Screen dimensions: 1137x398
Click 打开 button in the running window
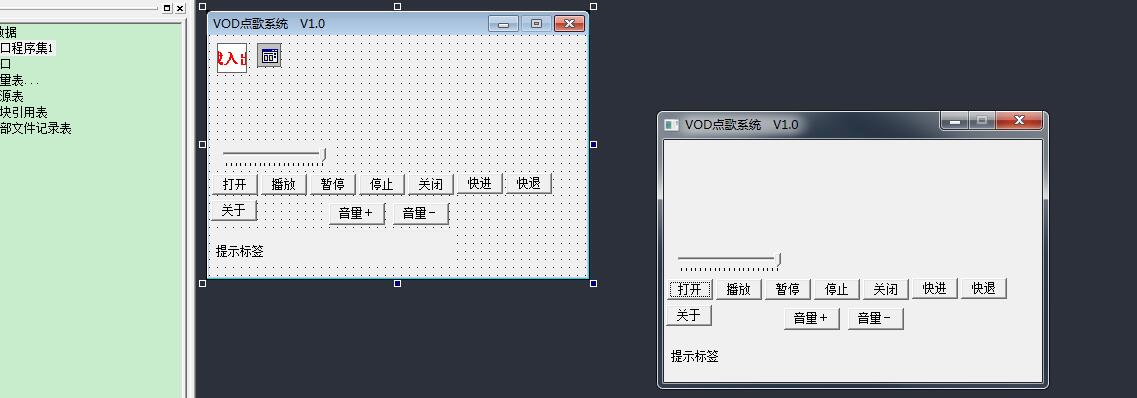(x=690, y=289)
